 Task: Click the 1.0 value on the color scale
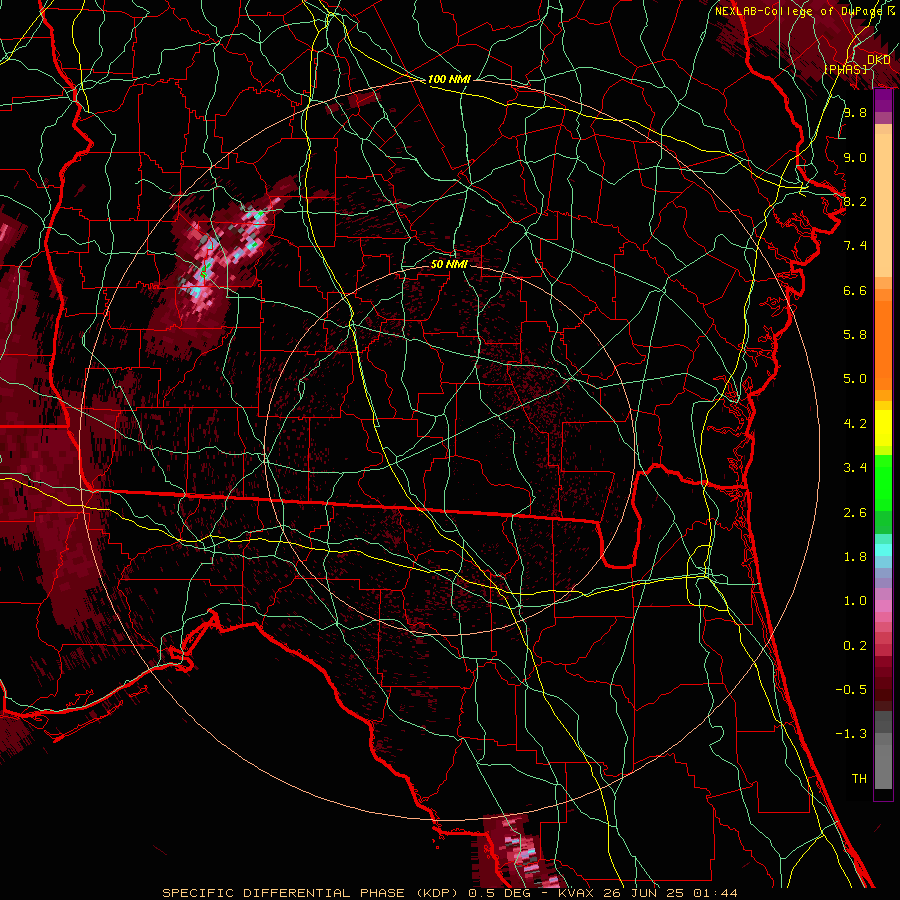tap(855, 601)
